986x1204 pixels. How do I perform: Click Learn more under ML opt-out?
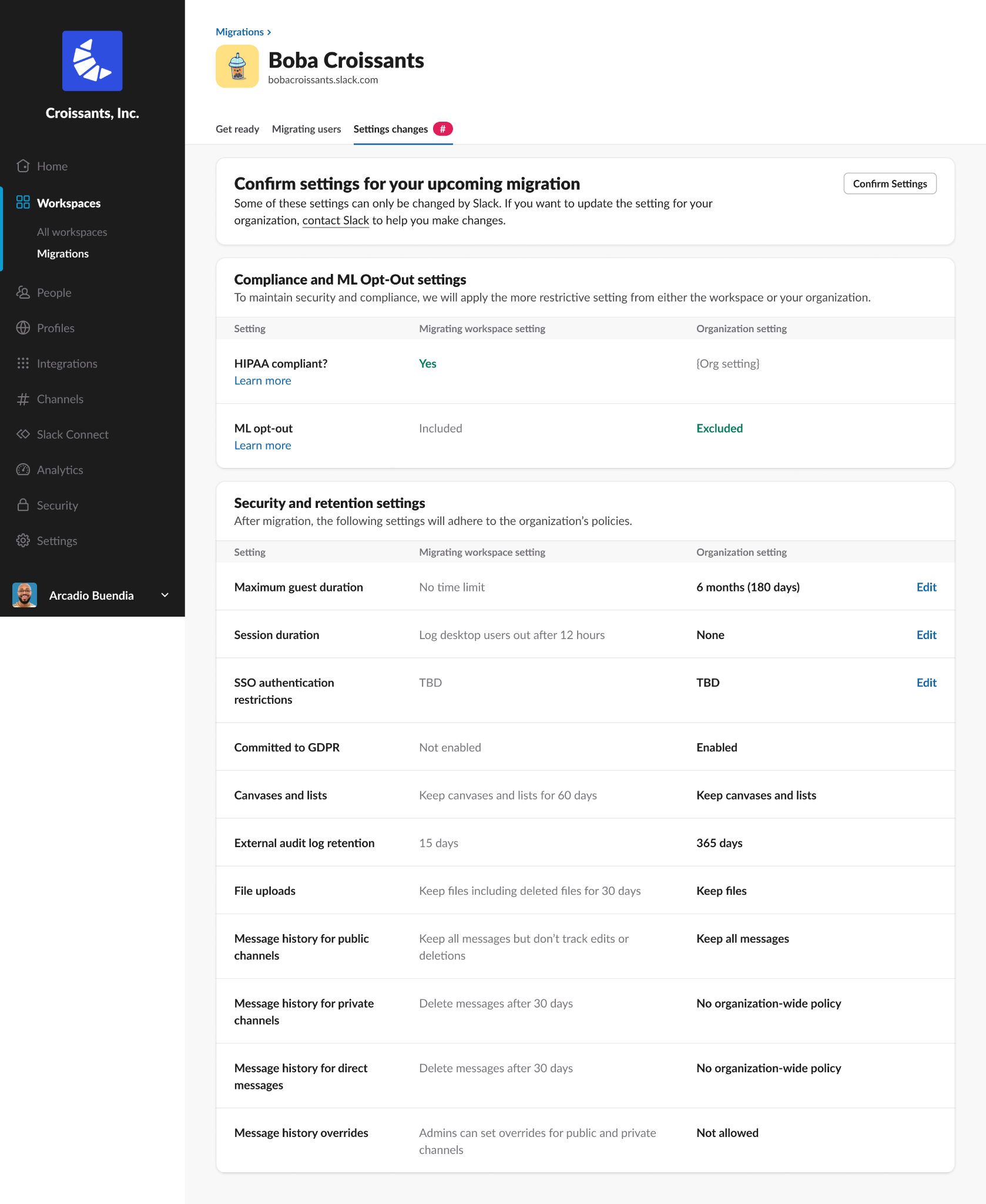tap(263, 446)
